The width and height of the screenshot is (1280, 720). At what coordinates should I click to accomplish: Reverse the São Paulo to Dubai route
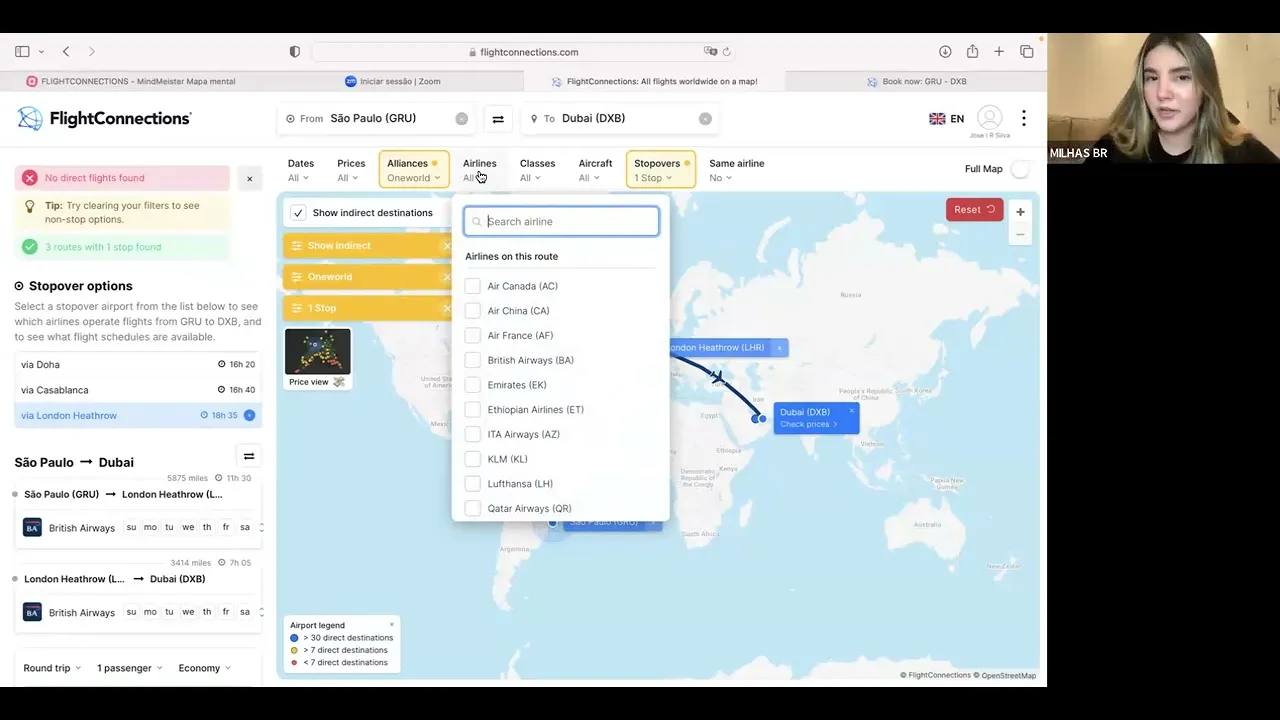click(249, 456)
